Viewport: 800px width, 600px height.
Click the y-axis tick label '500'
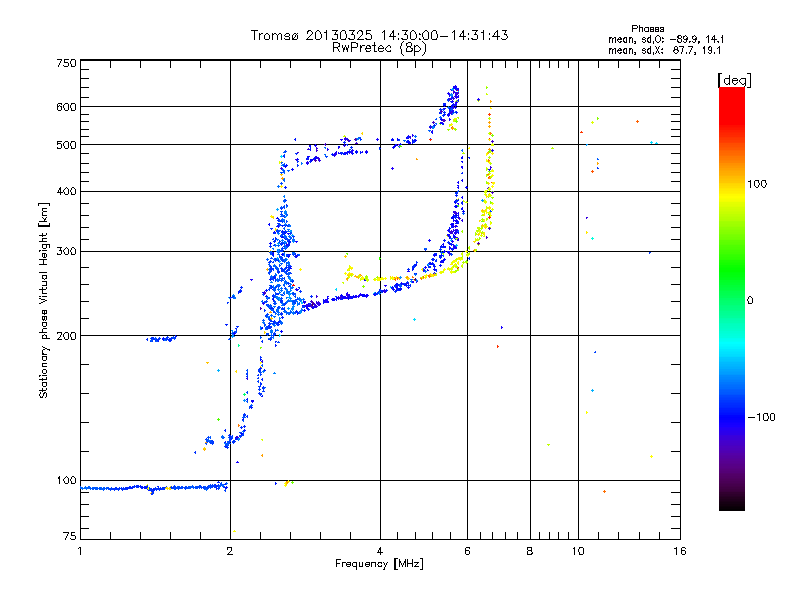[66, 145]
